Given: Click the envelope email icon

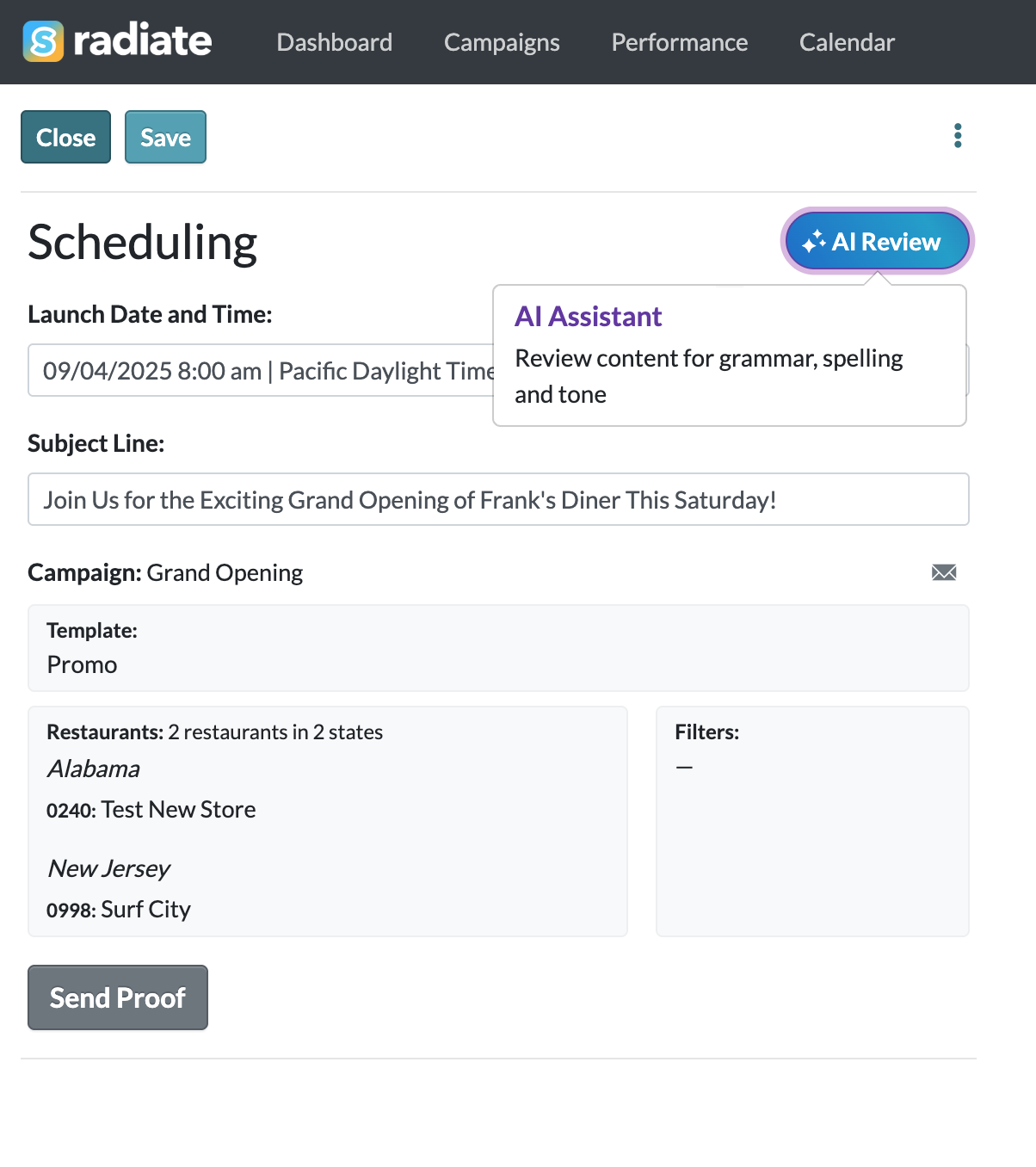Looking at the screenshot, I should click(944, 572).
